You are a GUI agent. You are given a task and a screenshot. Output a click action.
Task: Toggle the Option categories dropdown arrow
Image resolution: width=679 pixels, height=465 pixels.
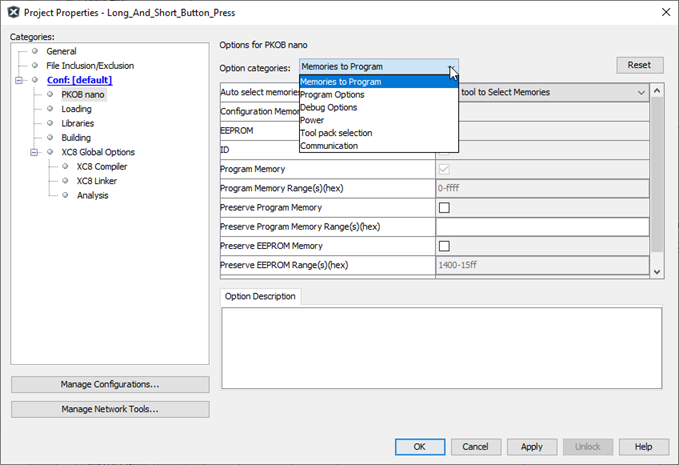451,67
